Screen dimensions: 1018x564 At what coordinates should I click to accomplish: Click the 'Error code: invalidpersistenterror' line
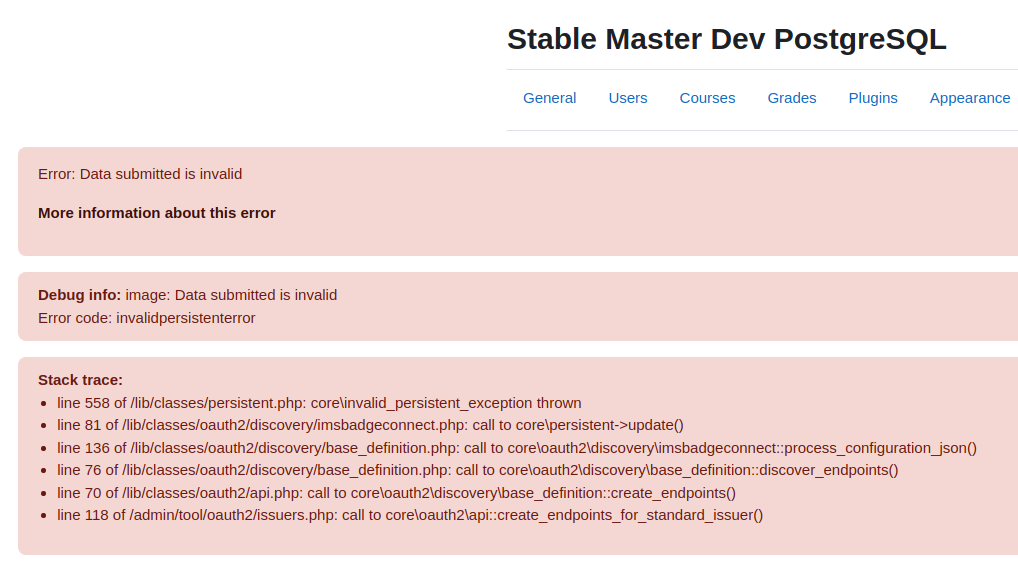pyautogui.click(x=147, y=318)
